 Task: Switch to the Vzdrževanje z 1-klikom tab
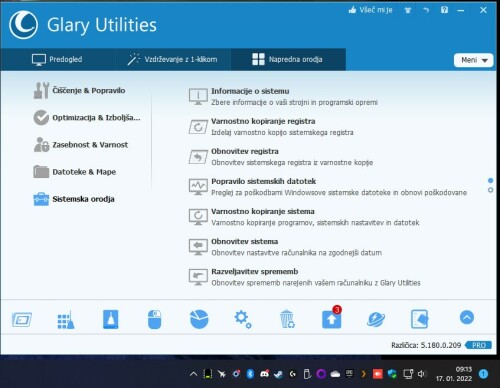pos(173,59)
